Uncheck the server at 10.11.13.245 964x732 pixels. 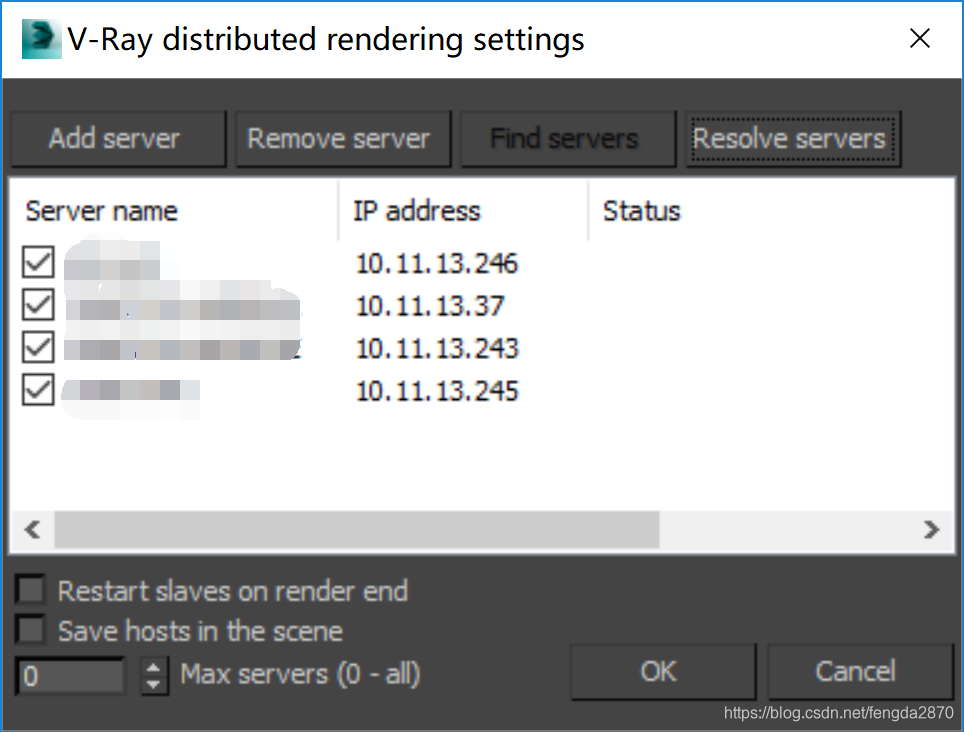pyautogui.click(x=38, y=390)
